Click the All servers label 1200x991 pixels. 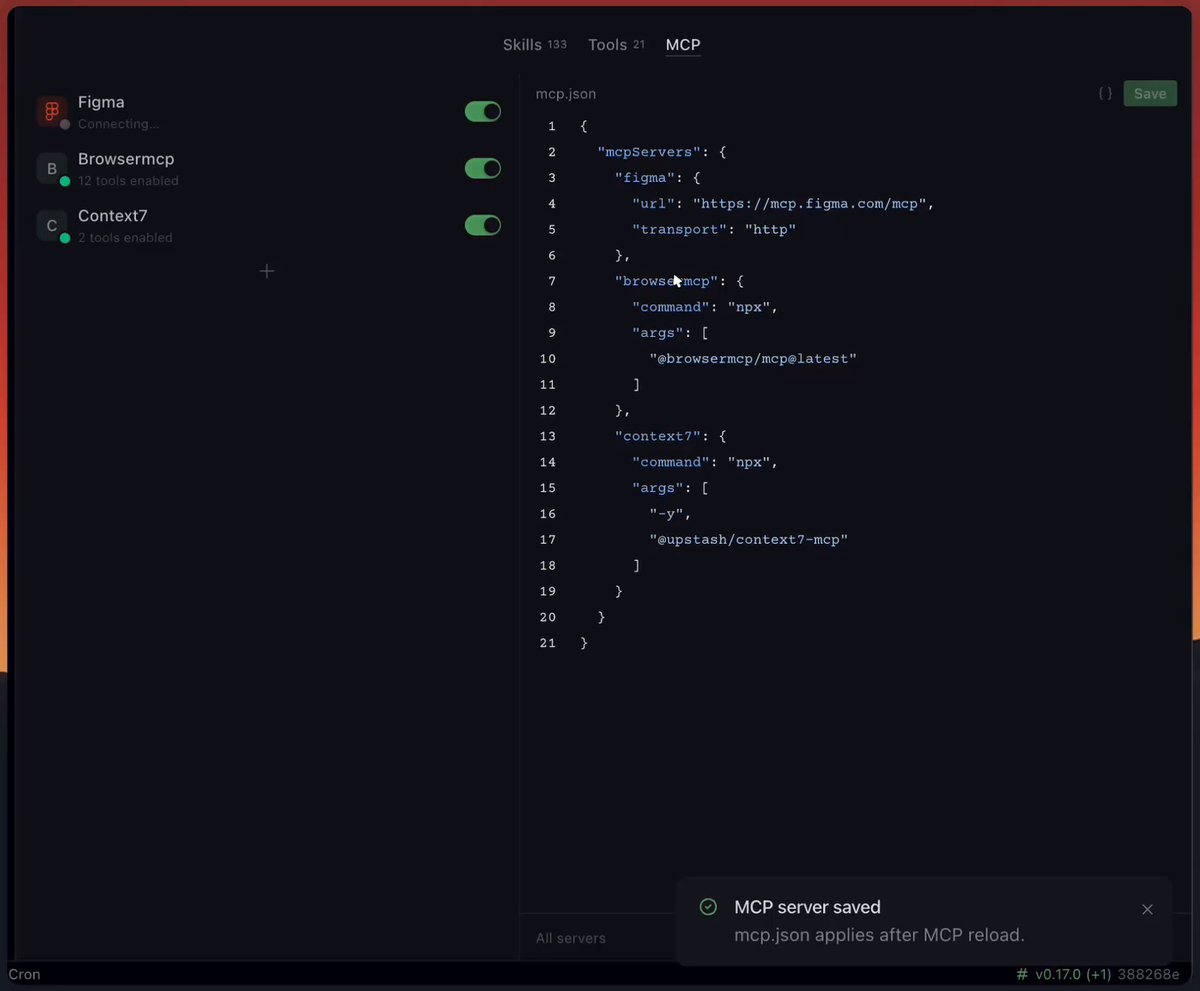(x=570, y=938)
